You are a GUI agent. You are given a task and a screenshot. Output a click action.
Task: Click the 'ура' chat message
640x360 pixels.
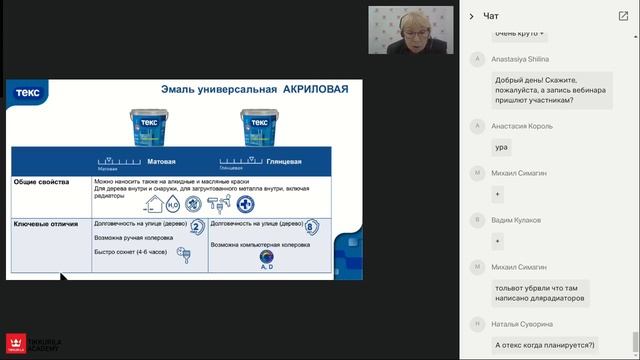[x=501, y=147]
